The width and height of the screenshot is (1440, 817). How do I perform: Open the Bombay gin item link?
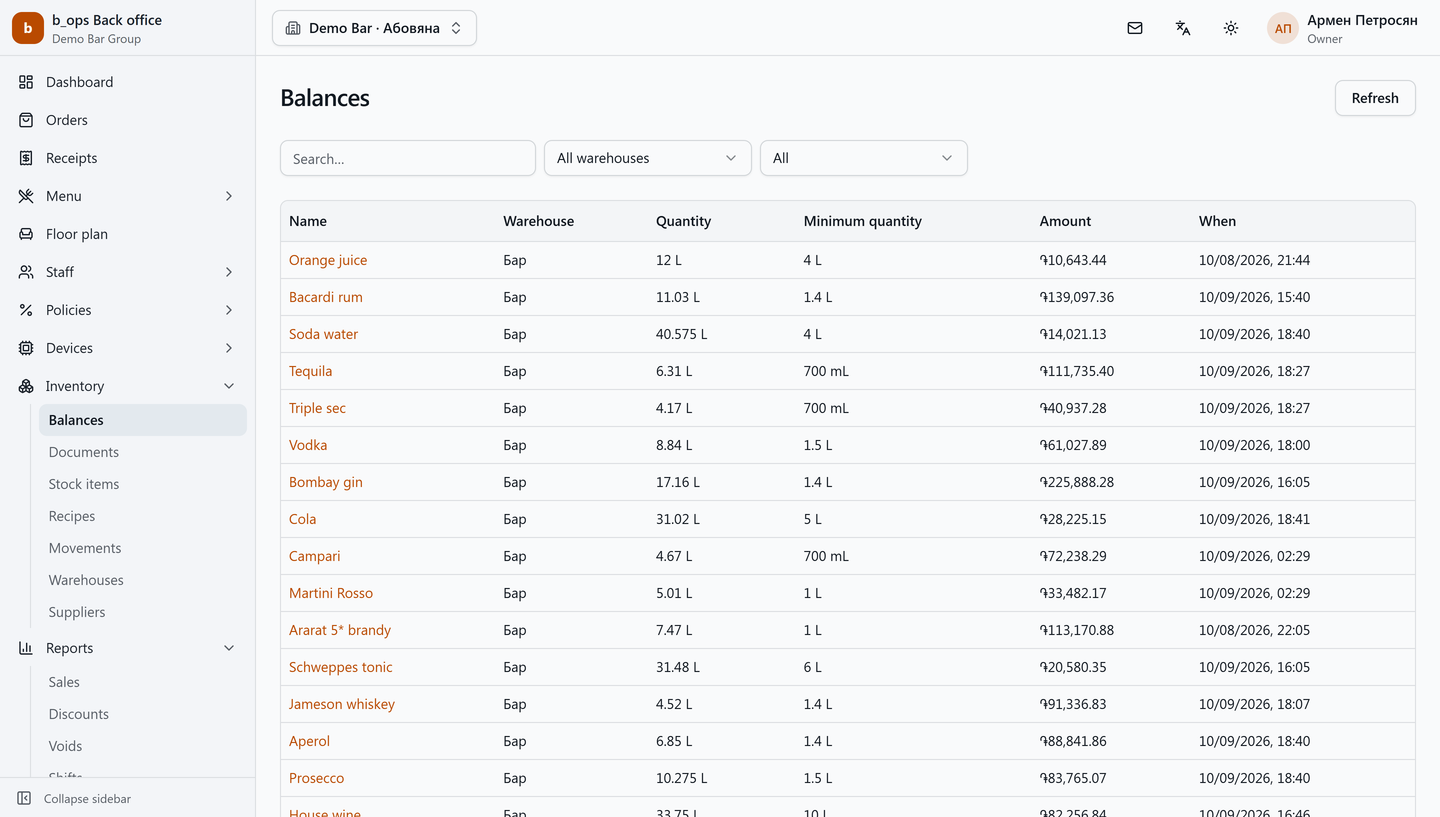tap(326, 482)
